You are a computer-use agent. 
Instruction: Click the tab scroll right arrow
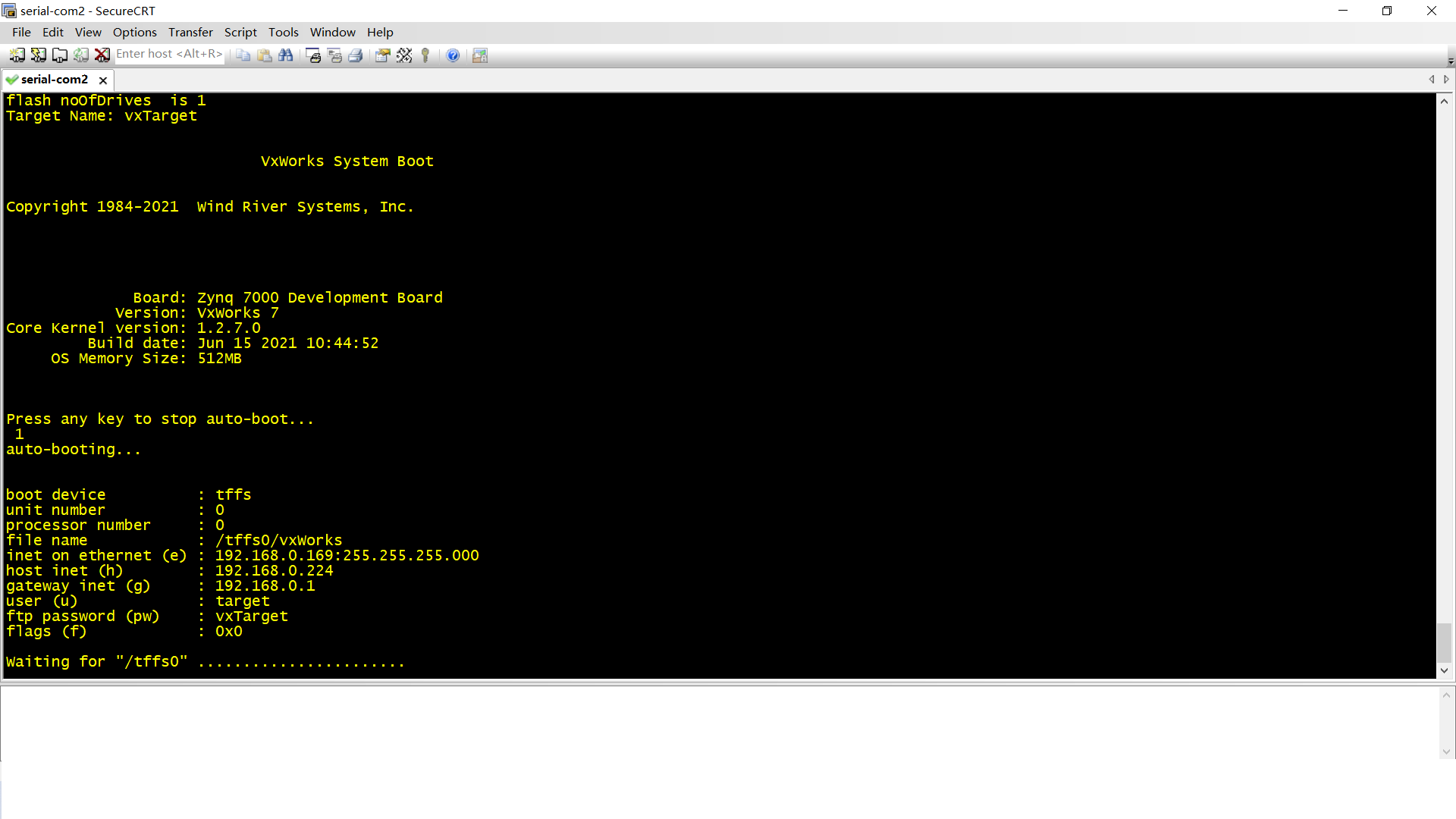1446,79
